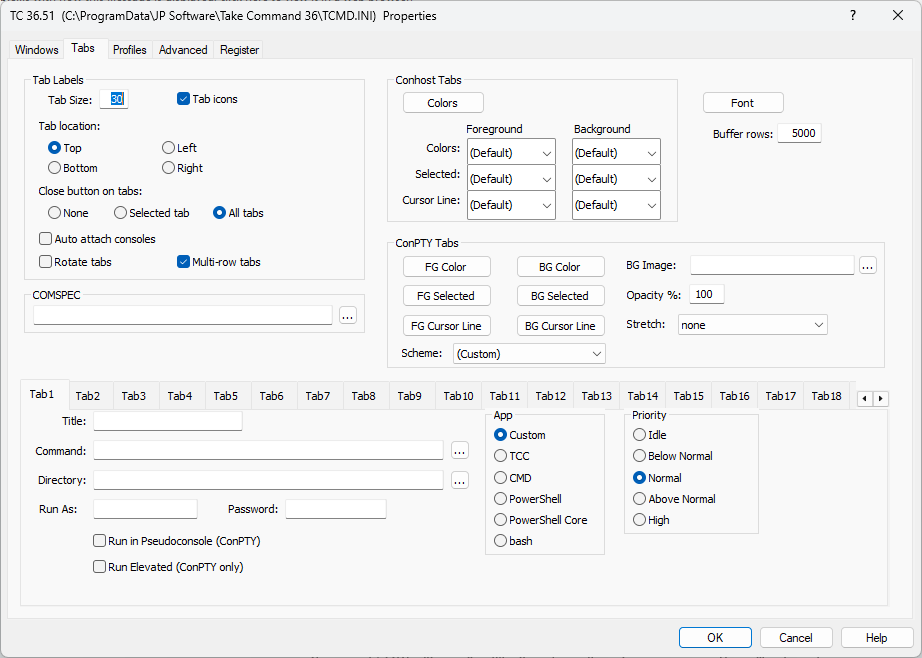Image resolution: width=922 pixels, height=658 pixels.
Task: Switch to the Windows tab
Action: pos(36,50)
